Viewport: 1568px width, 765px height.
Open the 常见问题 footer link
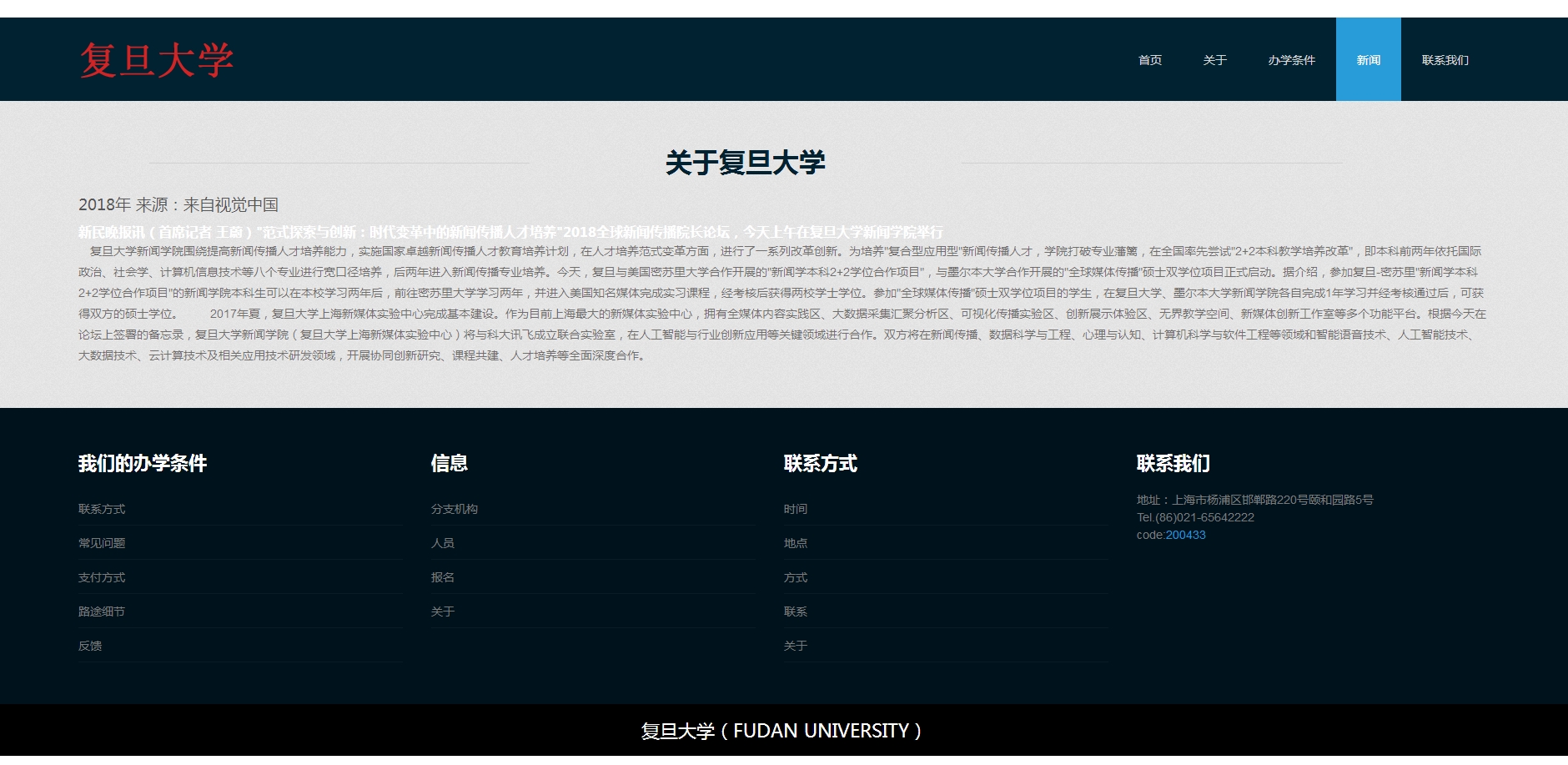point(102,543)
